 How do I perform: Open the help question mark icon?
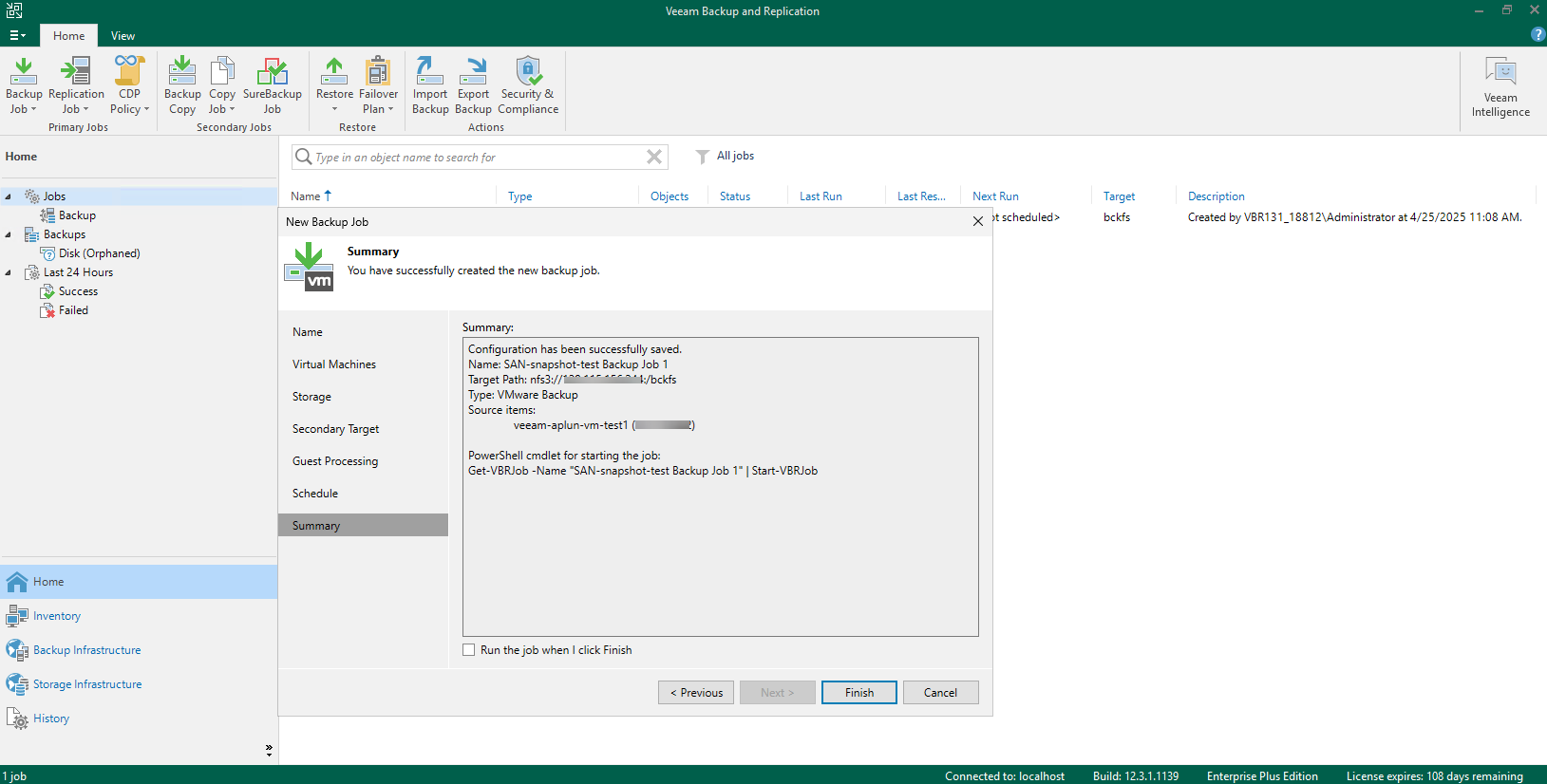point(1538,34)
